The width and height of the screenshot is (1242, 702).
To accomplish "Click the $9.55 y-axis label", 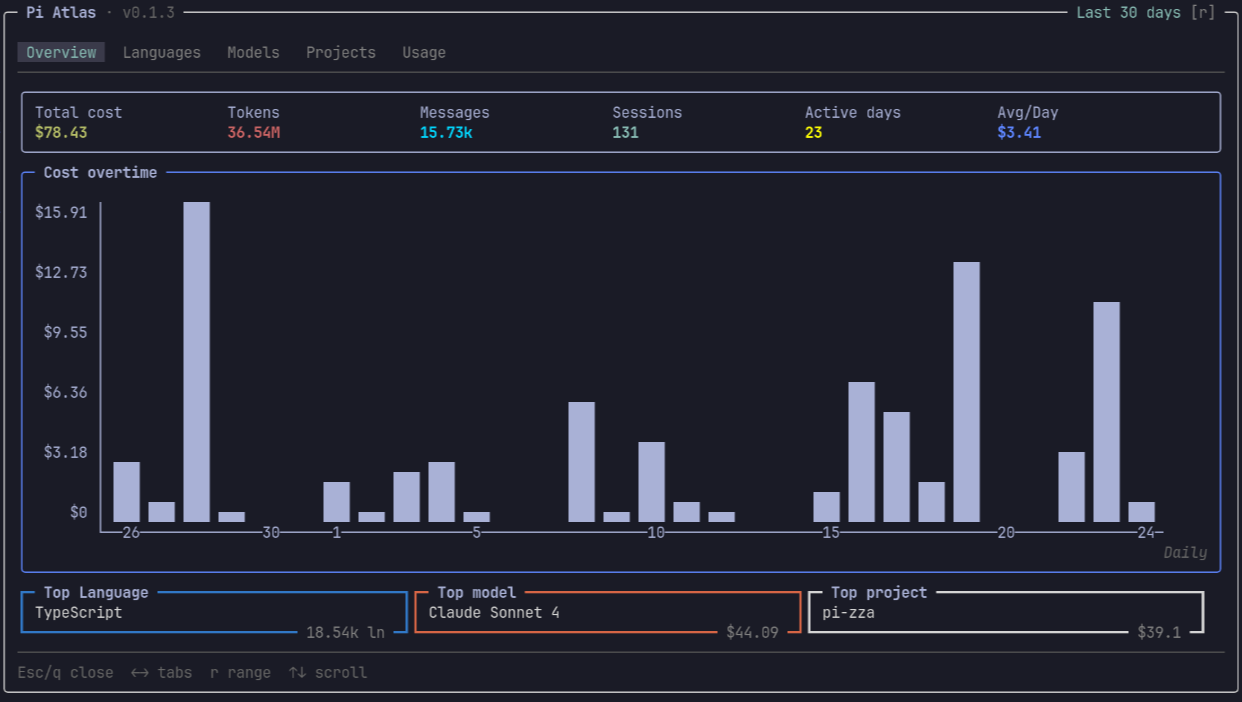I will [65, 332].
